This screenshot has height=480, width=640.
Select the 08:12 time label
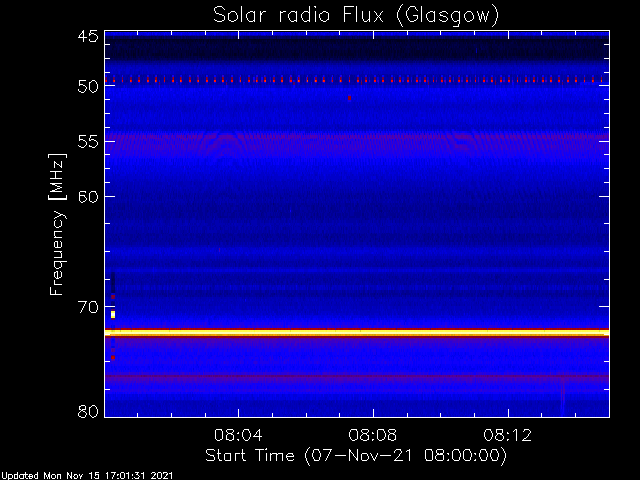click(508, 435)
